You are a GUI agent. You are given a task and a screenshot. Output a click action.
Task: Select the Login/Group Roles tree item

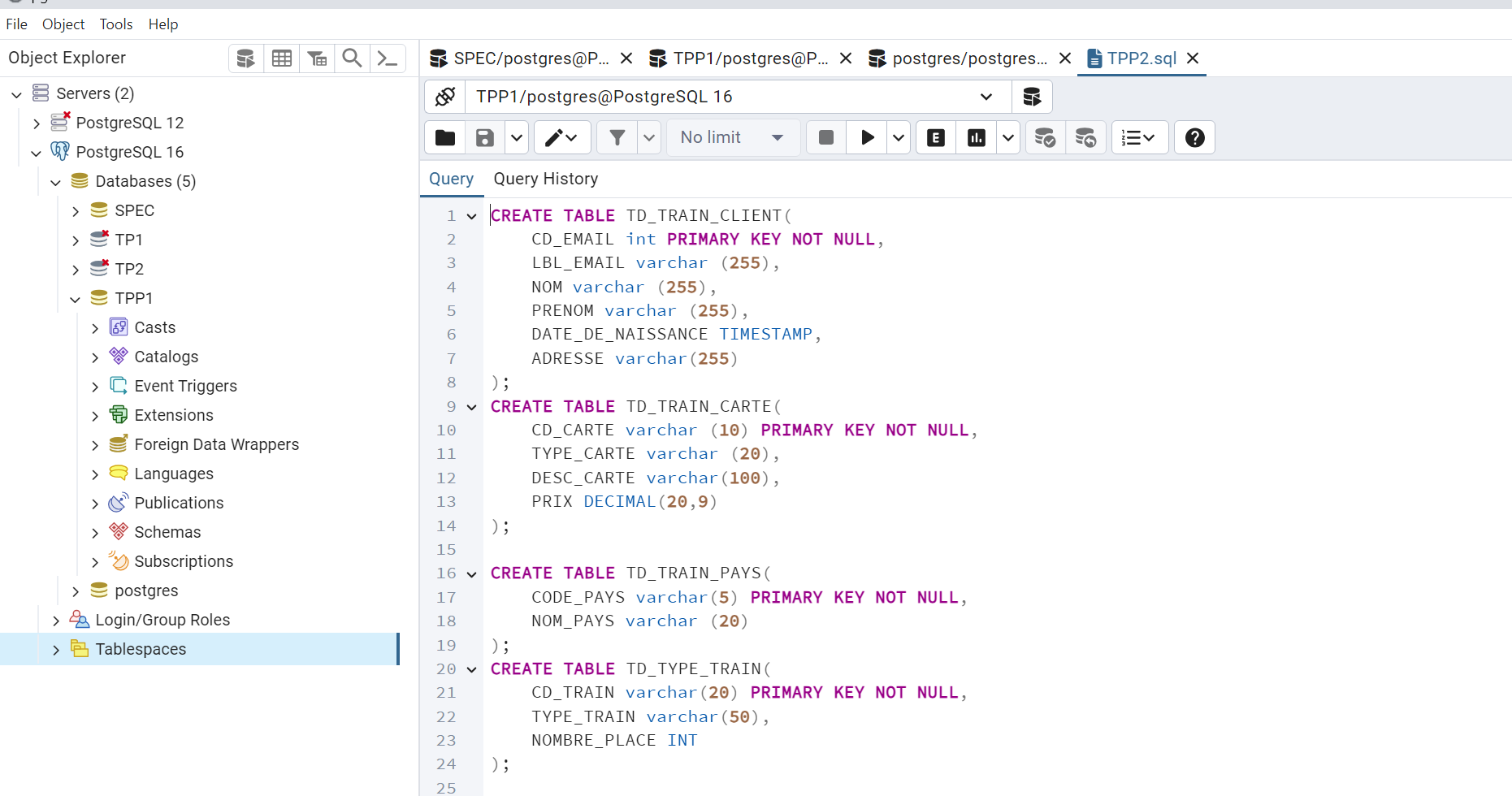[x=162, y=620]
